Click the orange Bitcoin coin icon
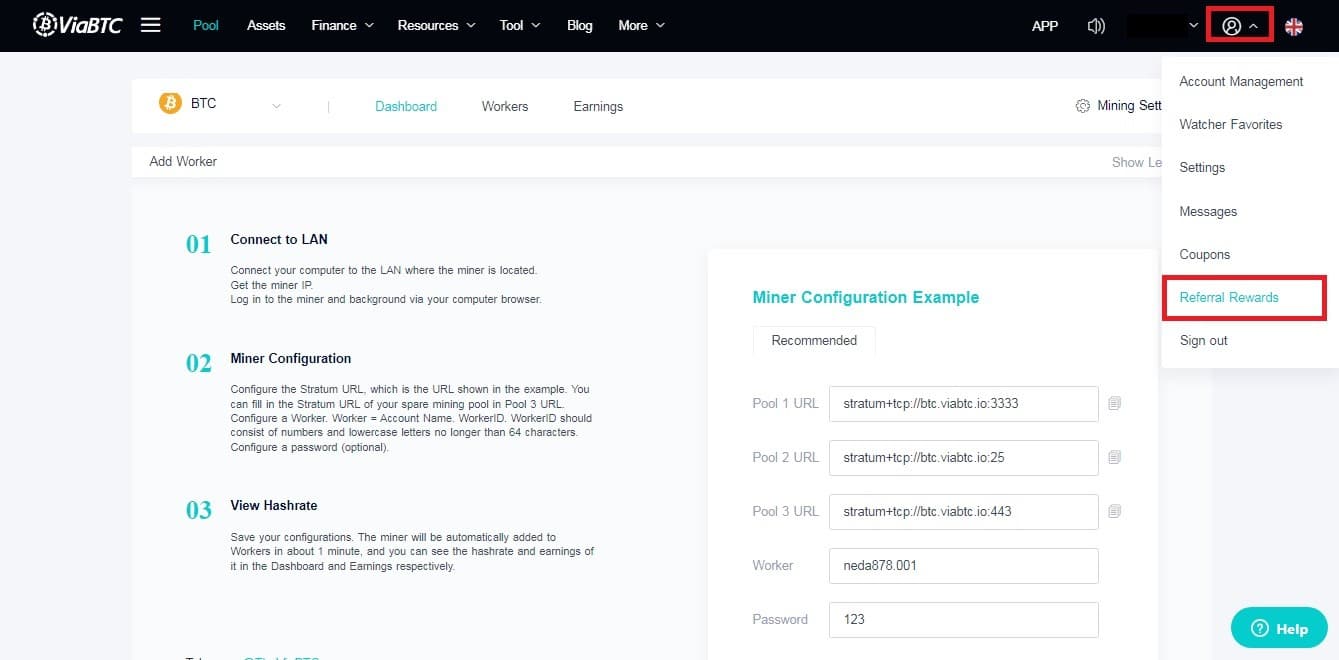 click(x=170, y=103)
